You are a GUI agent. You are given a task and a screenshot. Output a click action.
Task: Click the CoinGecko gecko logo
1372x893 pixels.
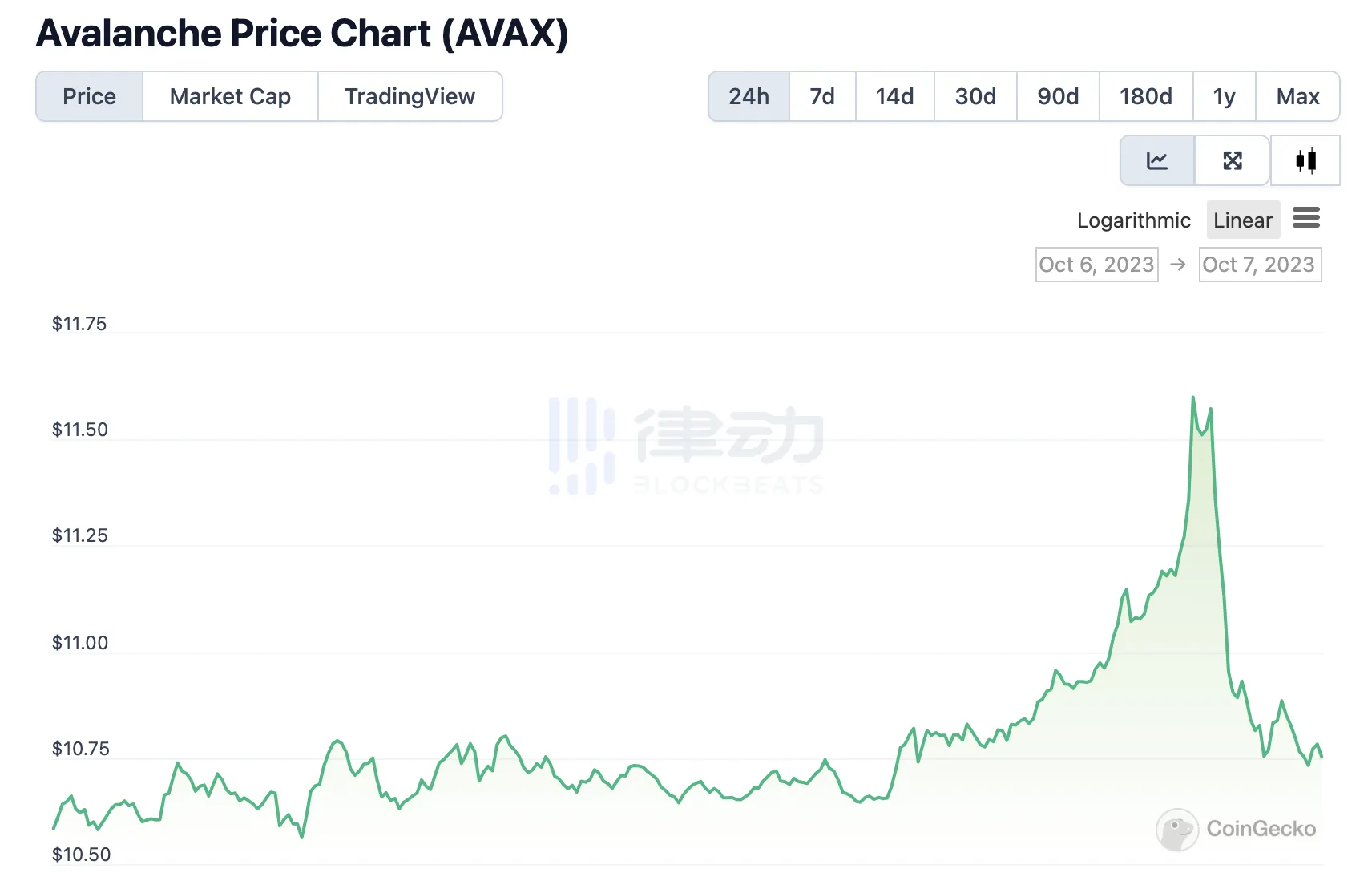1176,829
